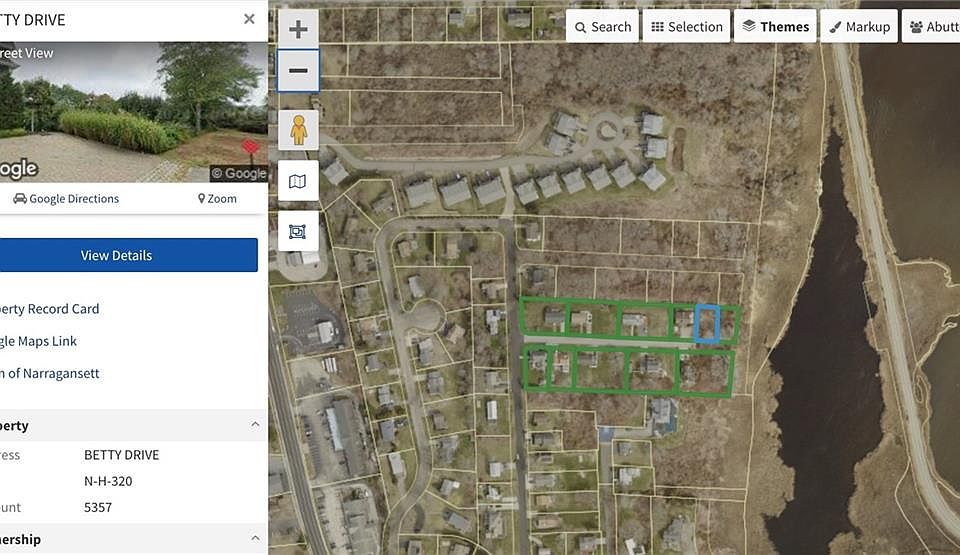Activate the yellow Street View pegman

[298, 130]
